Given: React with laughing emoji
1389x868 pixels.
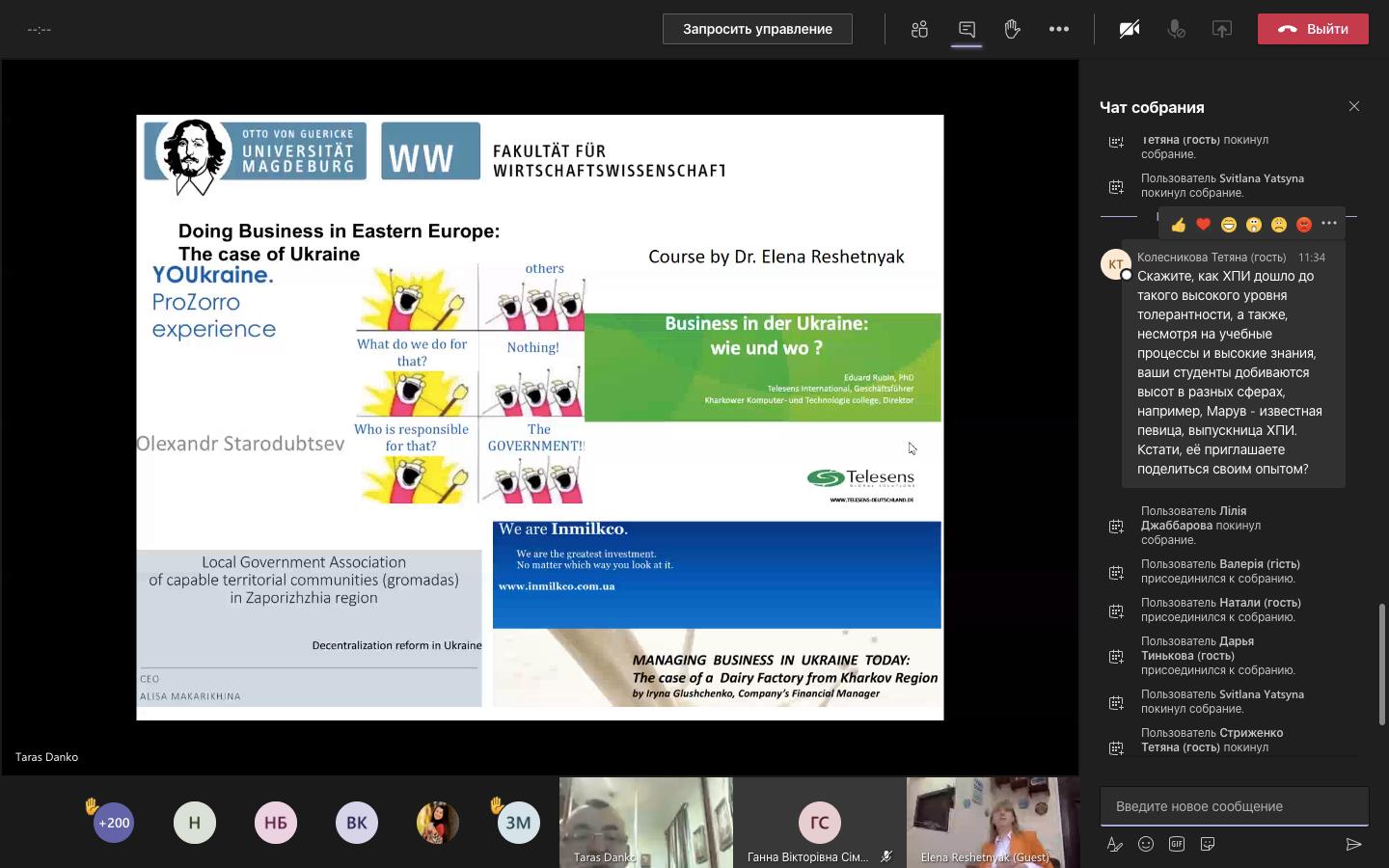Looking at the screenshot, I should coord(1229,225).
